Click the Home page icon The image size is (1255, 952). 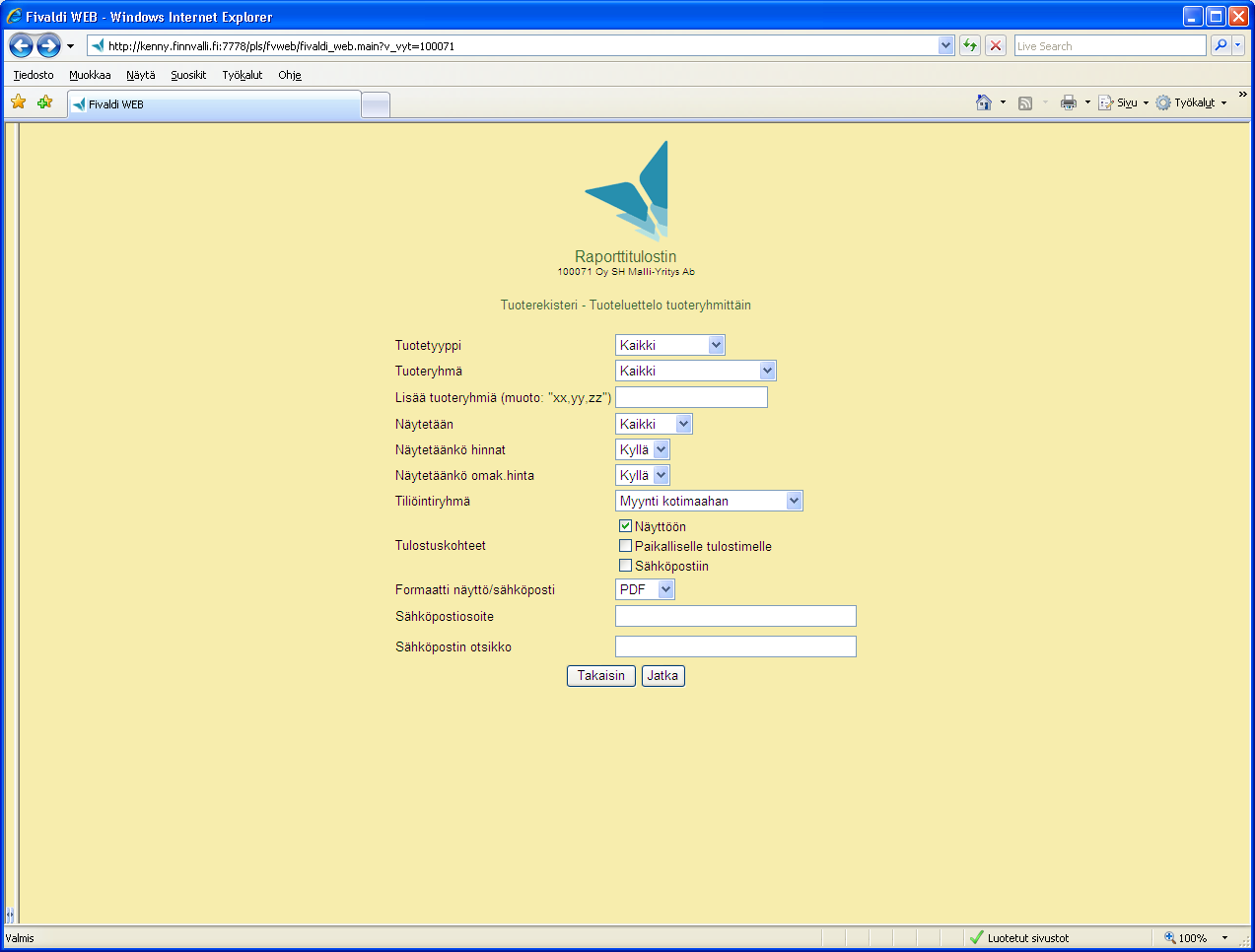(984, 102)
